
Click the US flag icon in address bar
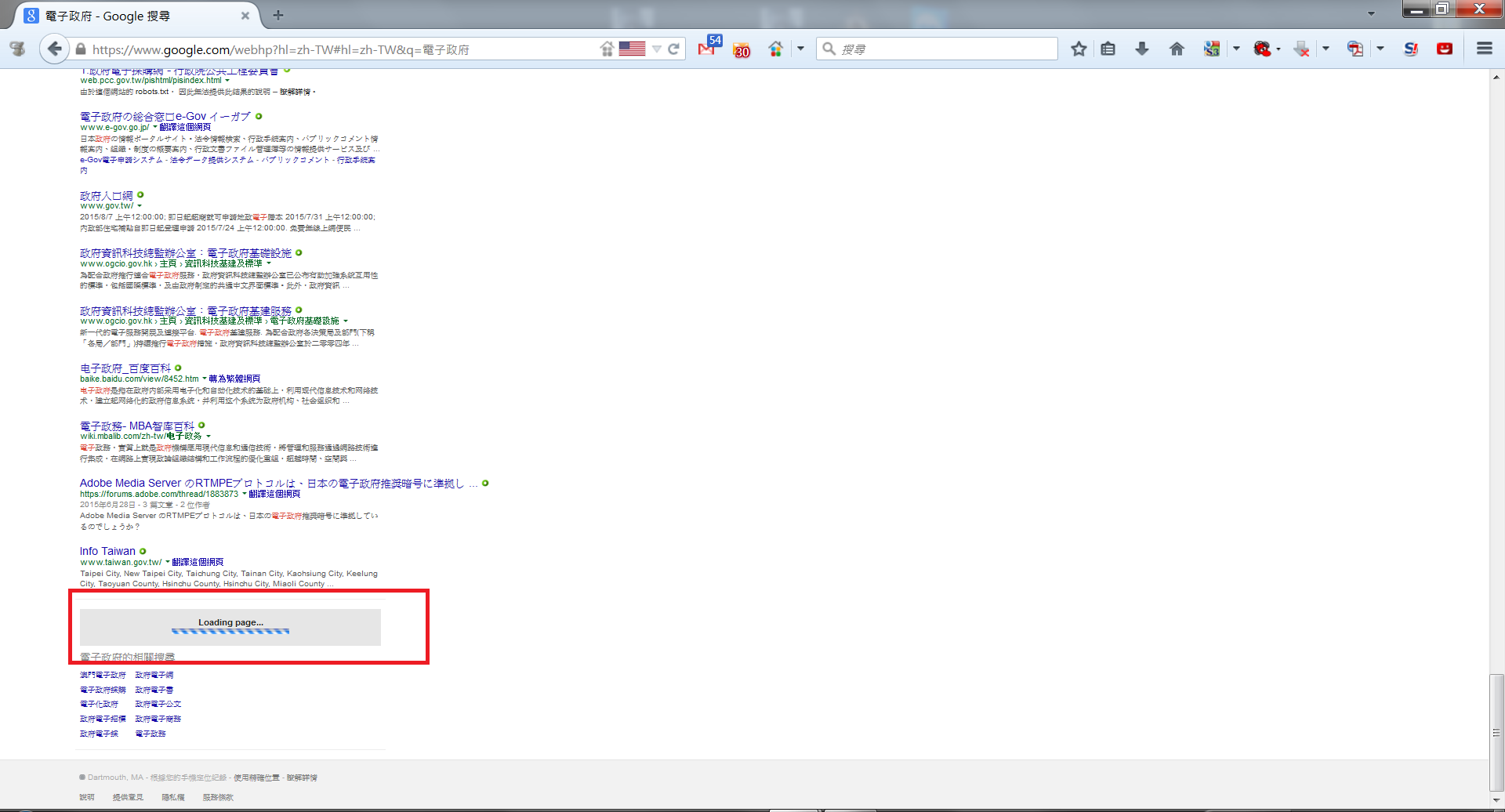coord(632,49)
